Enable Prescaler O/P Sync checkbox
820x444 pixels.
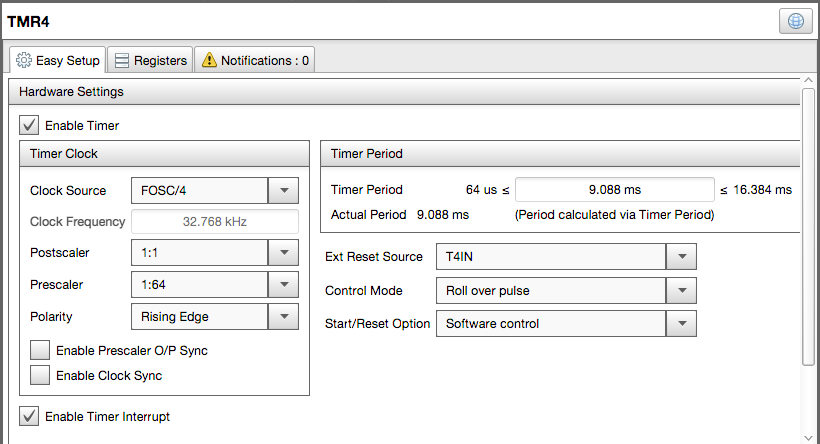(x=40, y=351)
